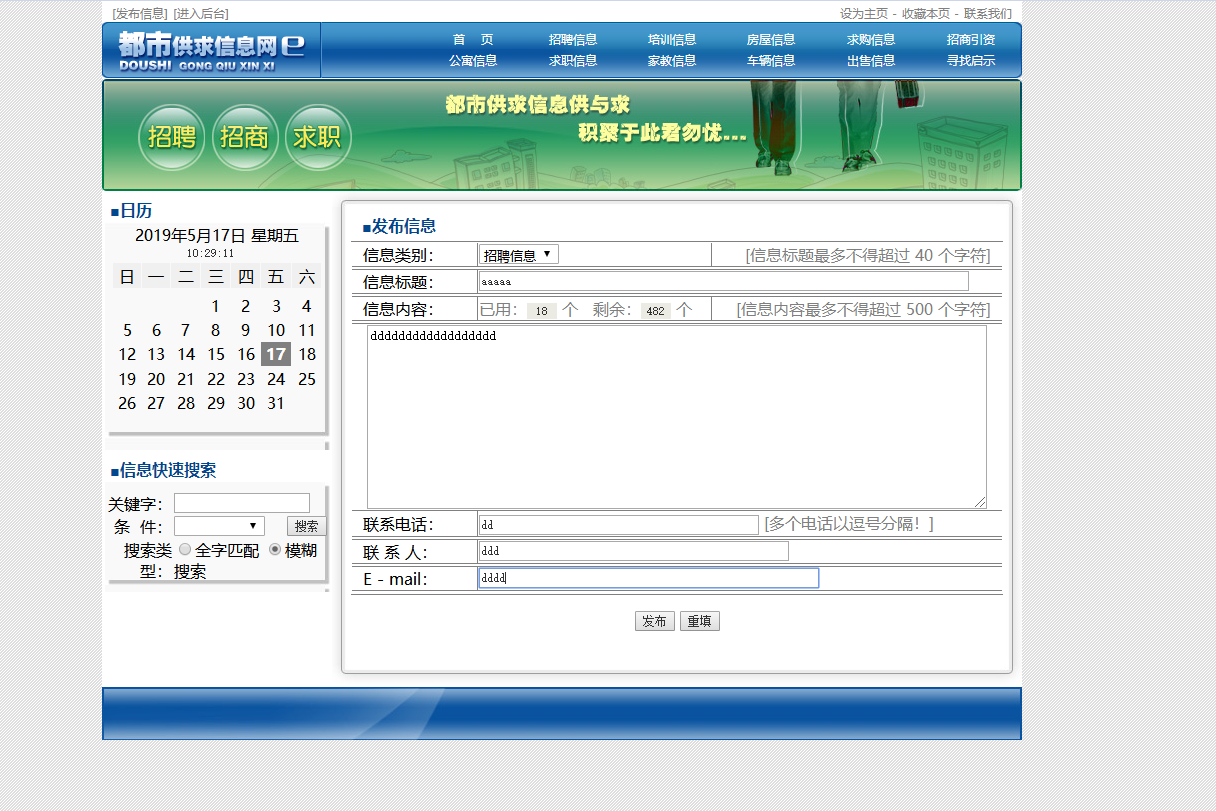Viewport: 1216px width, 811px height.
Task: Select day 17 in the calendar
Action: 276,354
